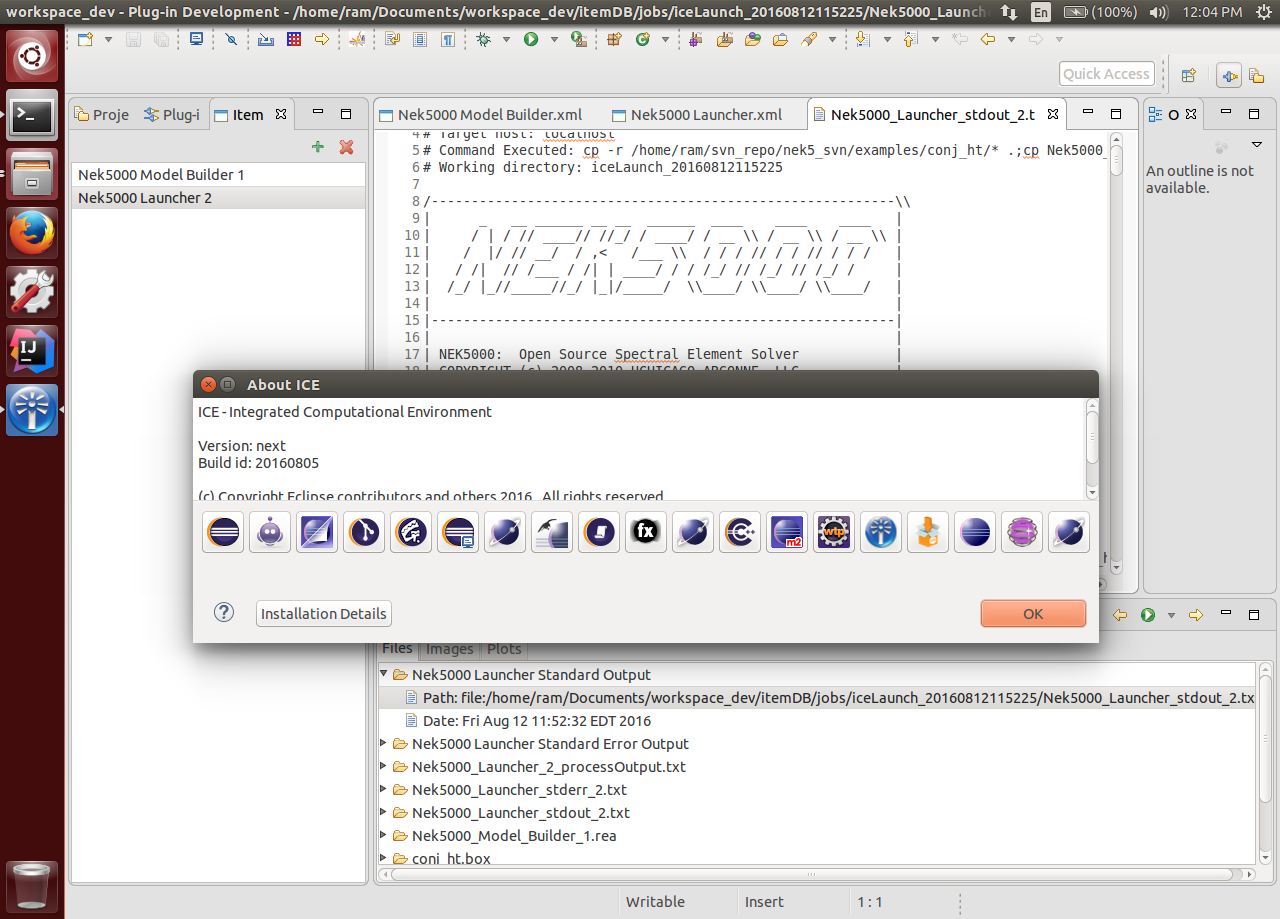Click the Writable status bar entry

(655, 902)
